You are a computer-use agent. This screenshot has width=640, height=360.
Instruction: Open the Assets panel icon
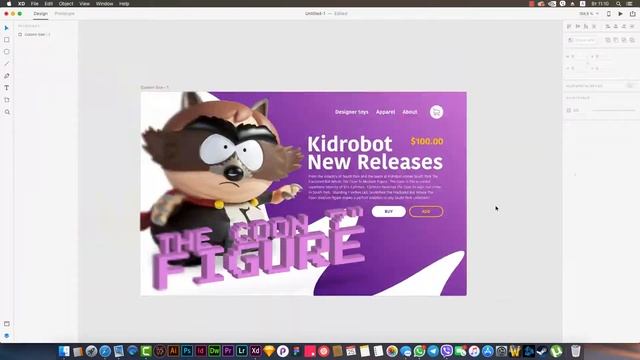pyautogui.click(x=7, y=324)
